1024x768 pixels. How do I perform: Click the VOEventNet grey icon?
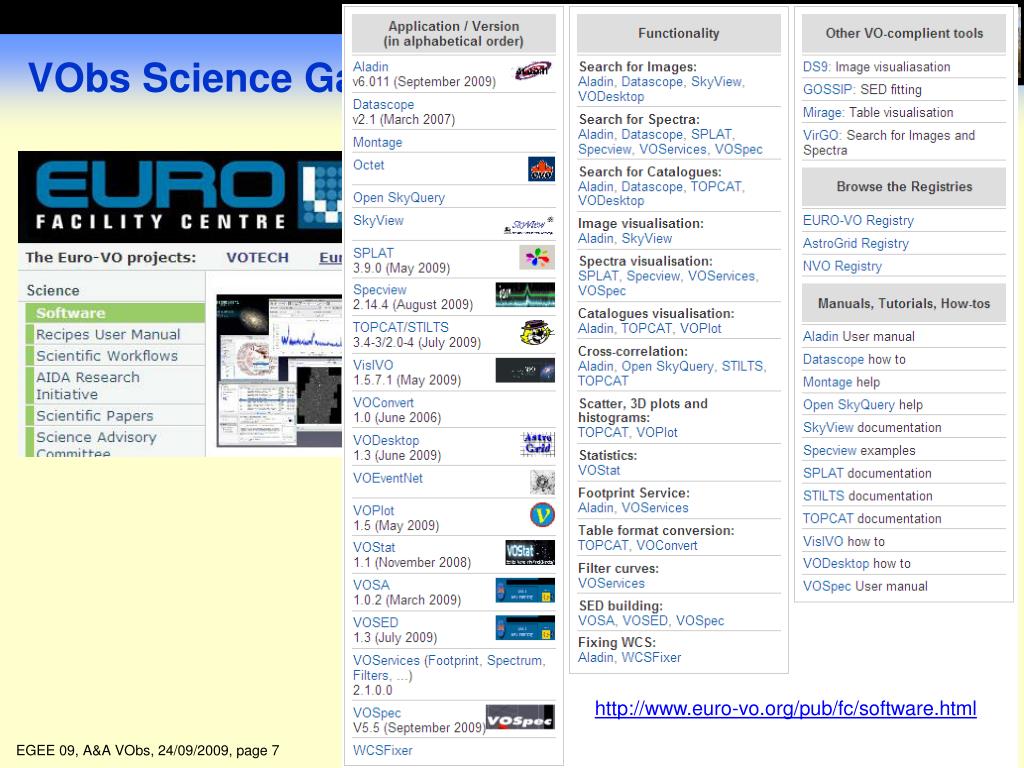click(542, 483)
